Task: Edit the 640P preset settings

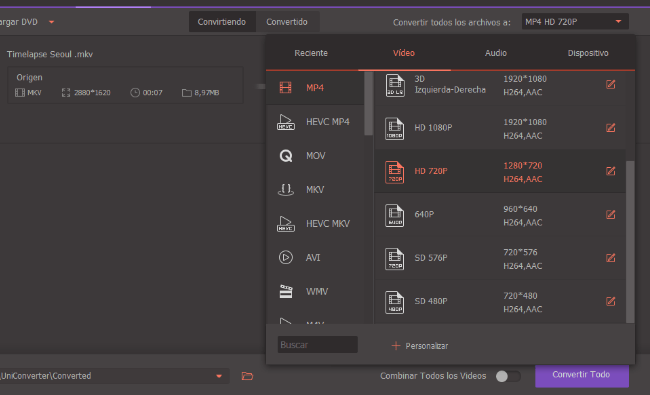Action: click(611, 214)
